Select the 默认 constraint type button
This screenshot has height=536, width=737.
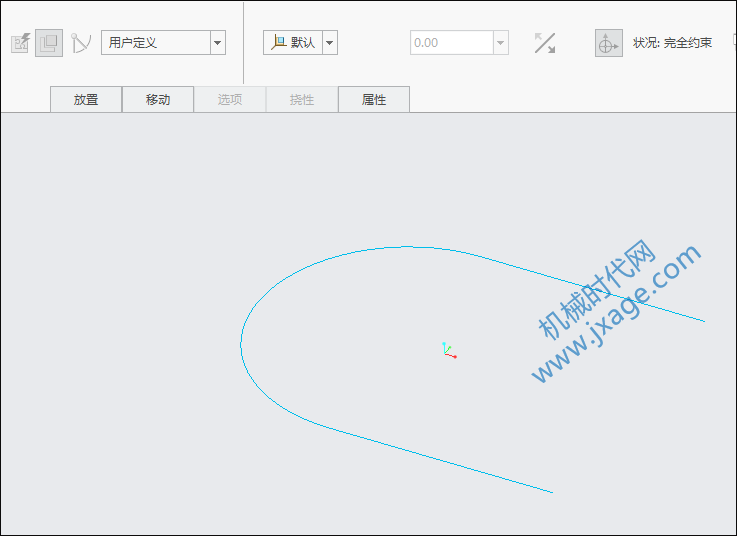tap(293, 43)
